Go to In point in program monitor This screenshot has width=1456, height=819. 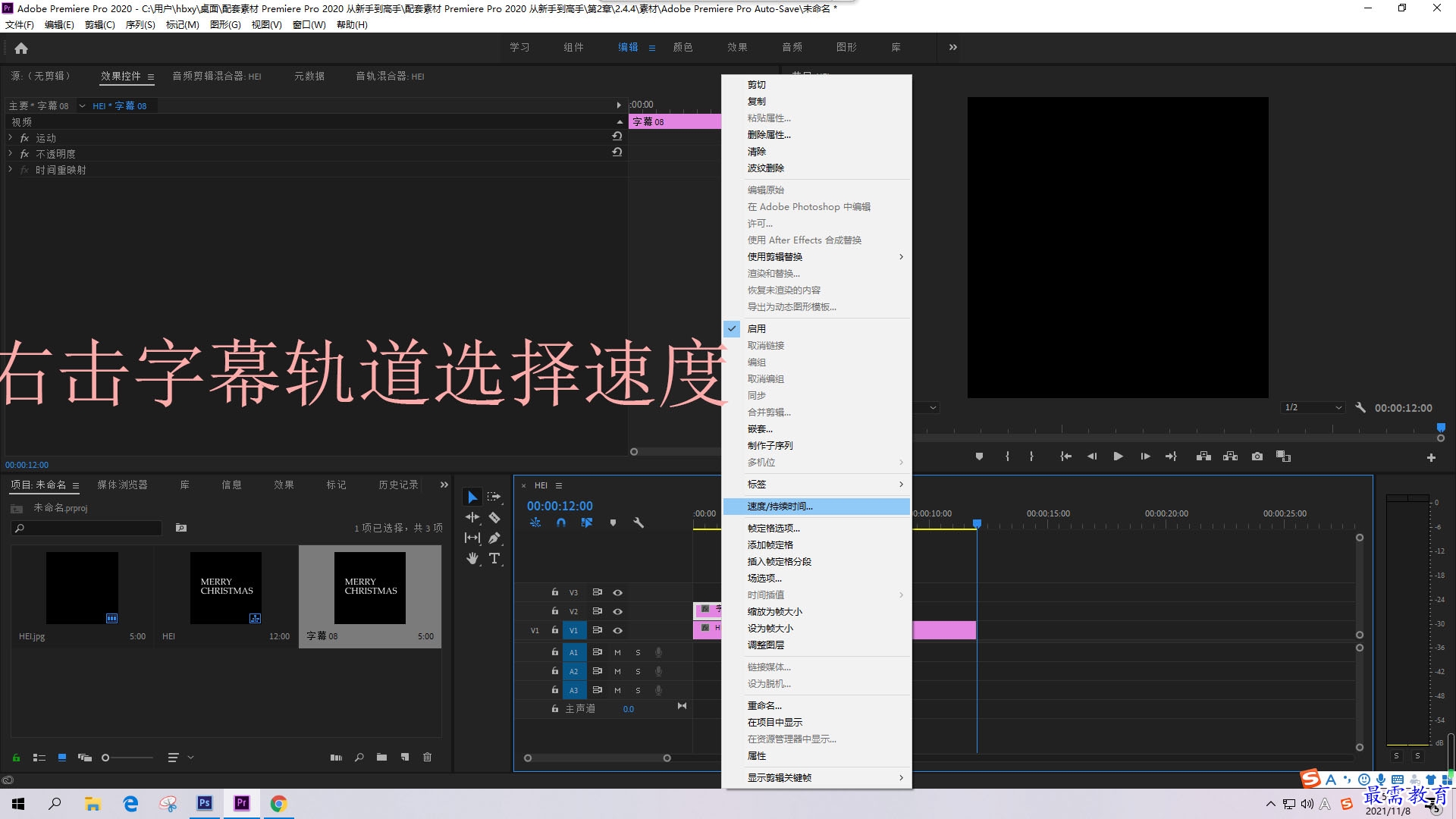1065,457
